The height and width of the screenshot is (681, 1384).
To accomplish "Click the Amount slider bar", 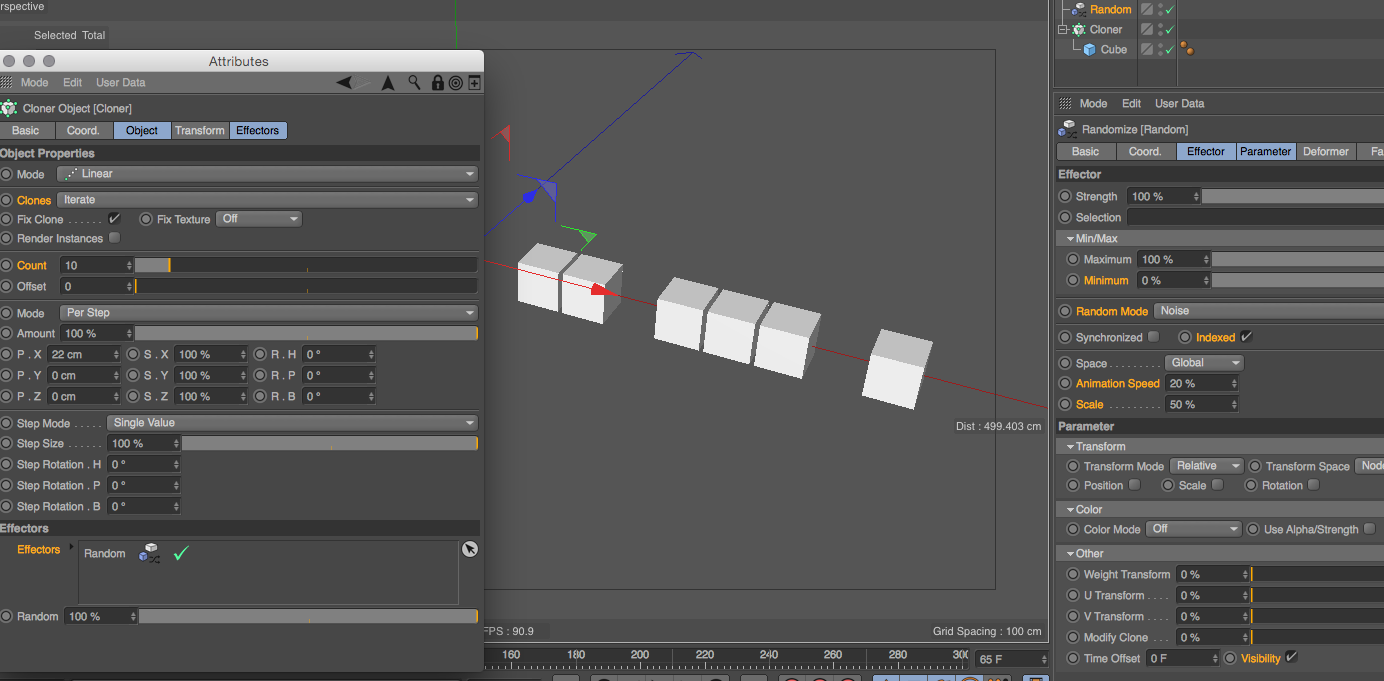I will (x=306, y=333).
